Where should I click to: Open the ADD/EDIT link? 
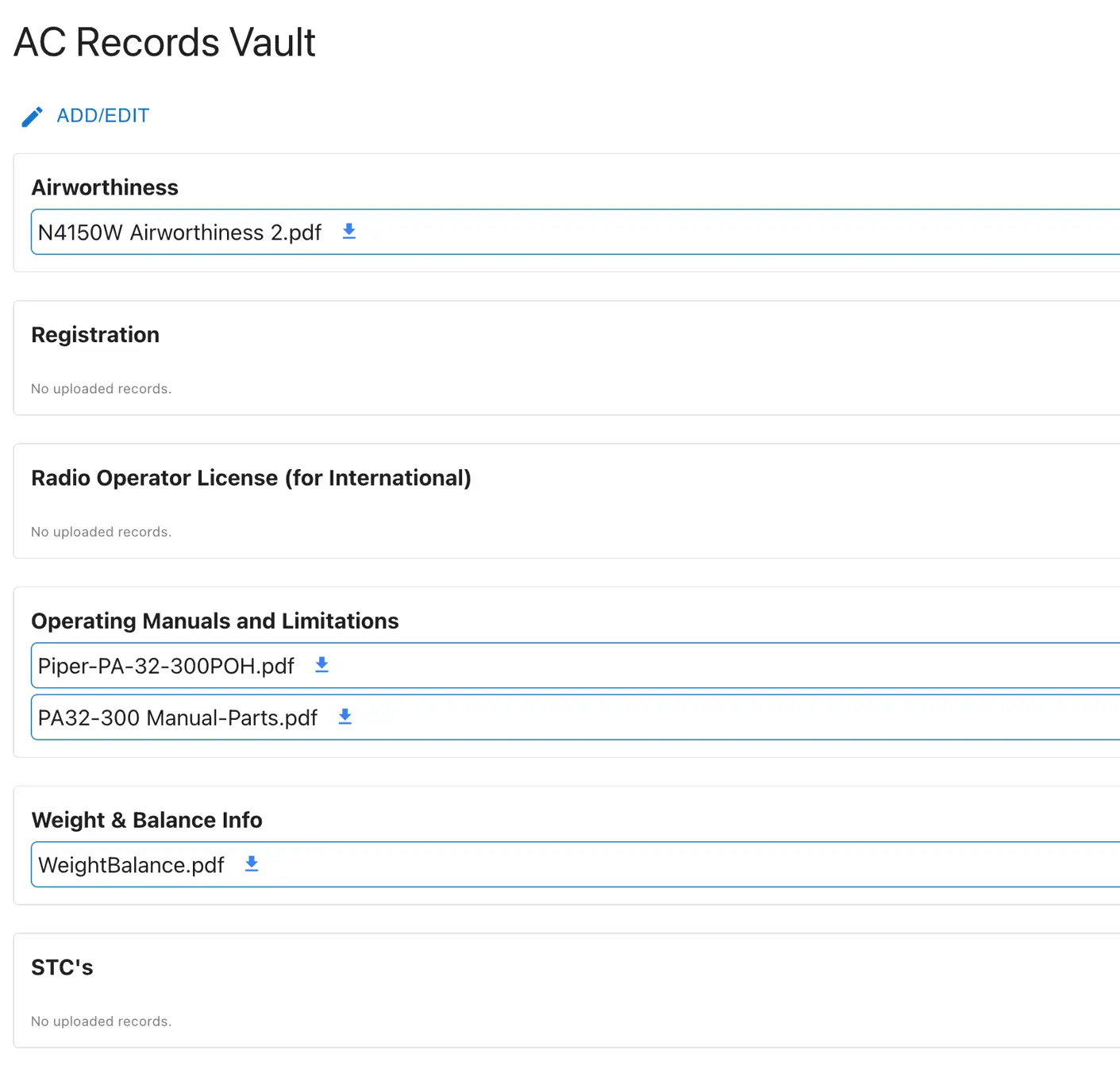click(x=102, y=116)
